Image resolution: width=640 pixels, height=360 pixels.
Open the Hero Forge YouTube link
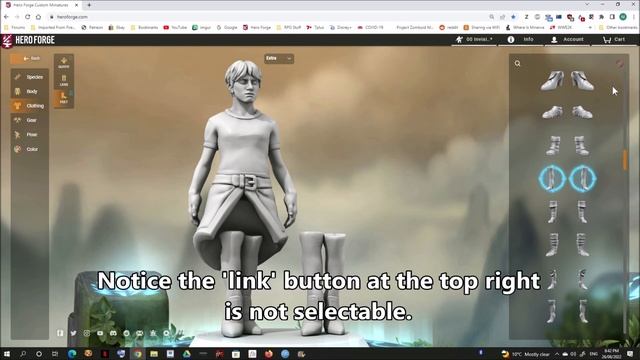[x=100, y=333]
